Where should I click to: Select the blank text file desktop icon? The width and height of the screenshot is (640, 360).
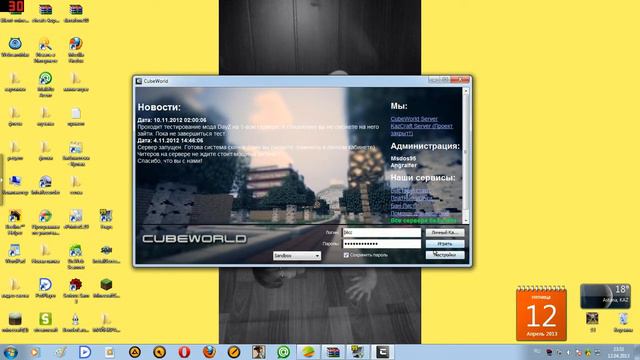(76, 116)
